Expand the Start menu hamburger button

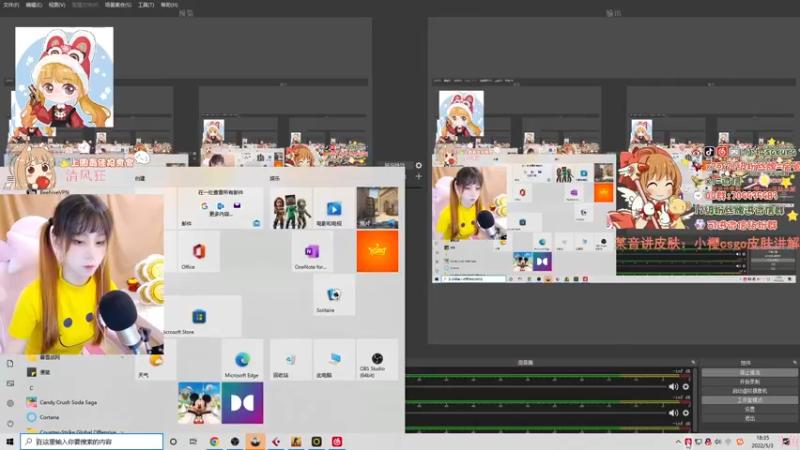[10, 179]
